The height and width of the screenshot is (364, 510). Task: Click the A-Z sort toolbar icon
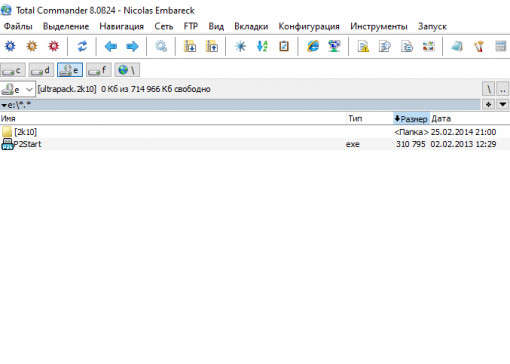pos(262,46)
